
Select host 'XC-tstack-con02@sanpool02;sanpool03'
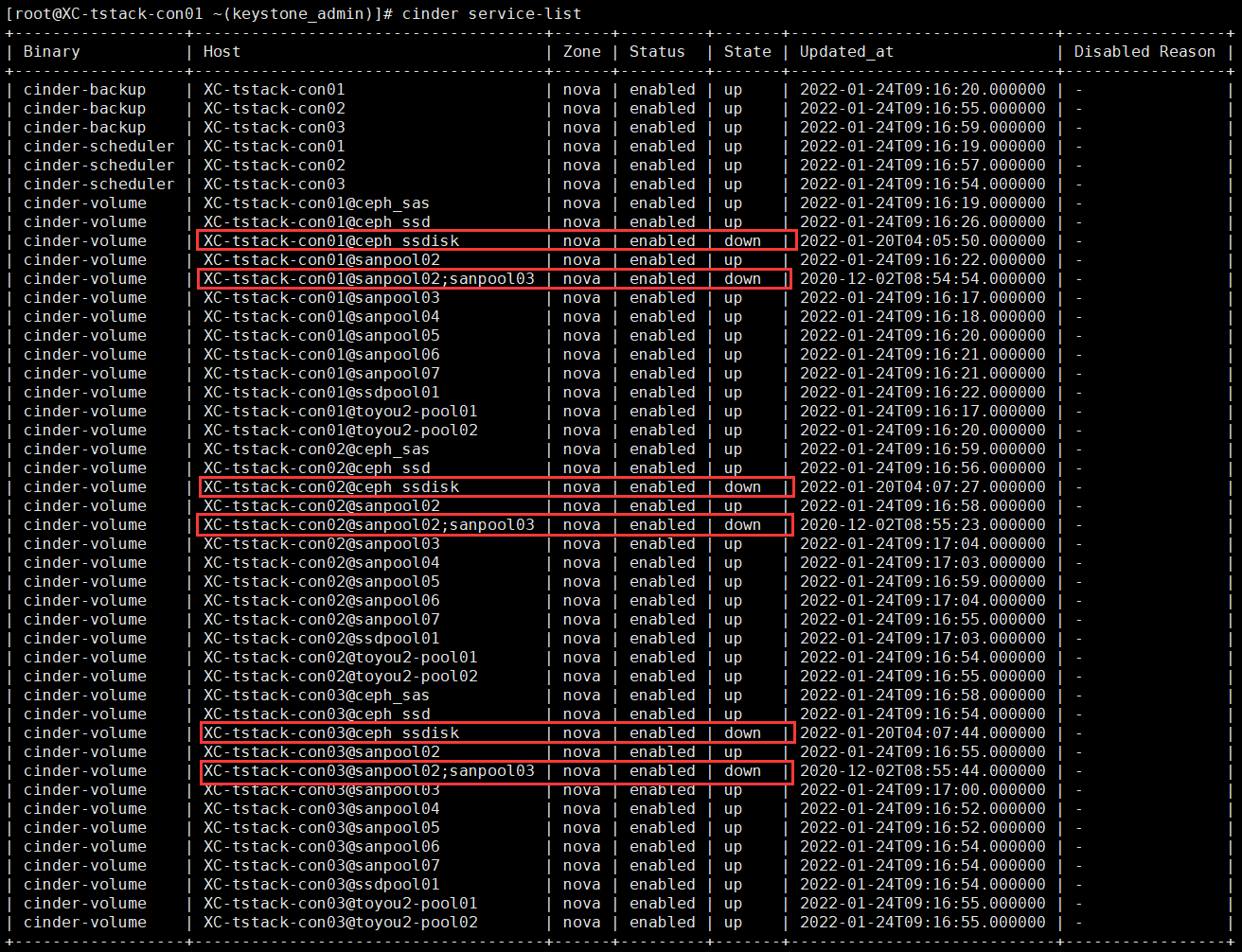pos(368,525)
